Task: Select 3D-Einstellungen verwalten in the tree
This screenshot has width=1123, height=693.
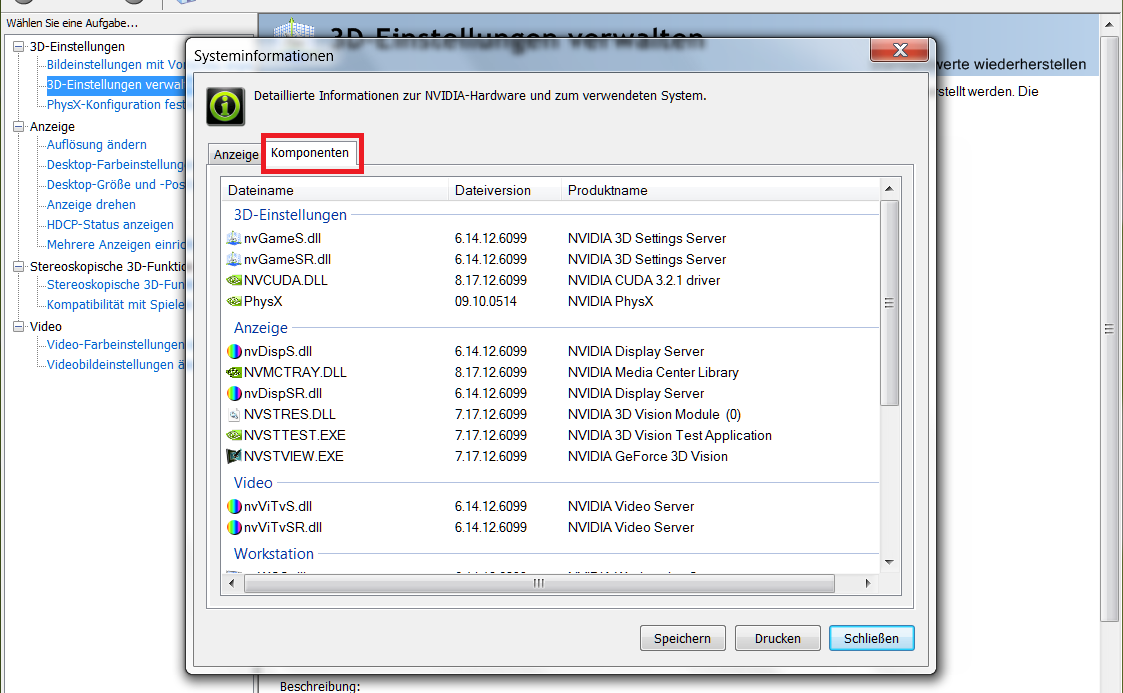Action: (x=115, y=84)
